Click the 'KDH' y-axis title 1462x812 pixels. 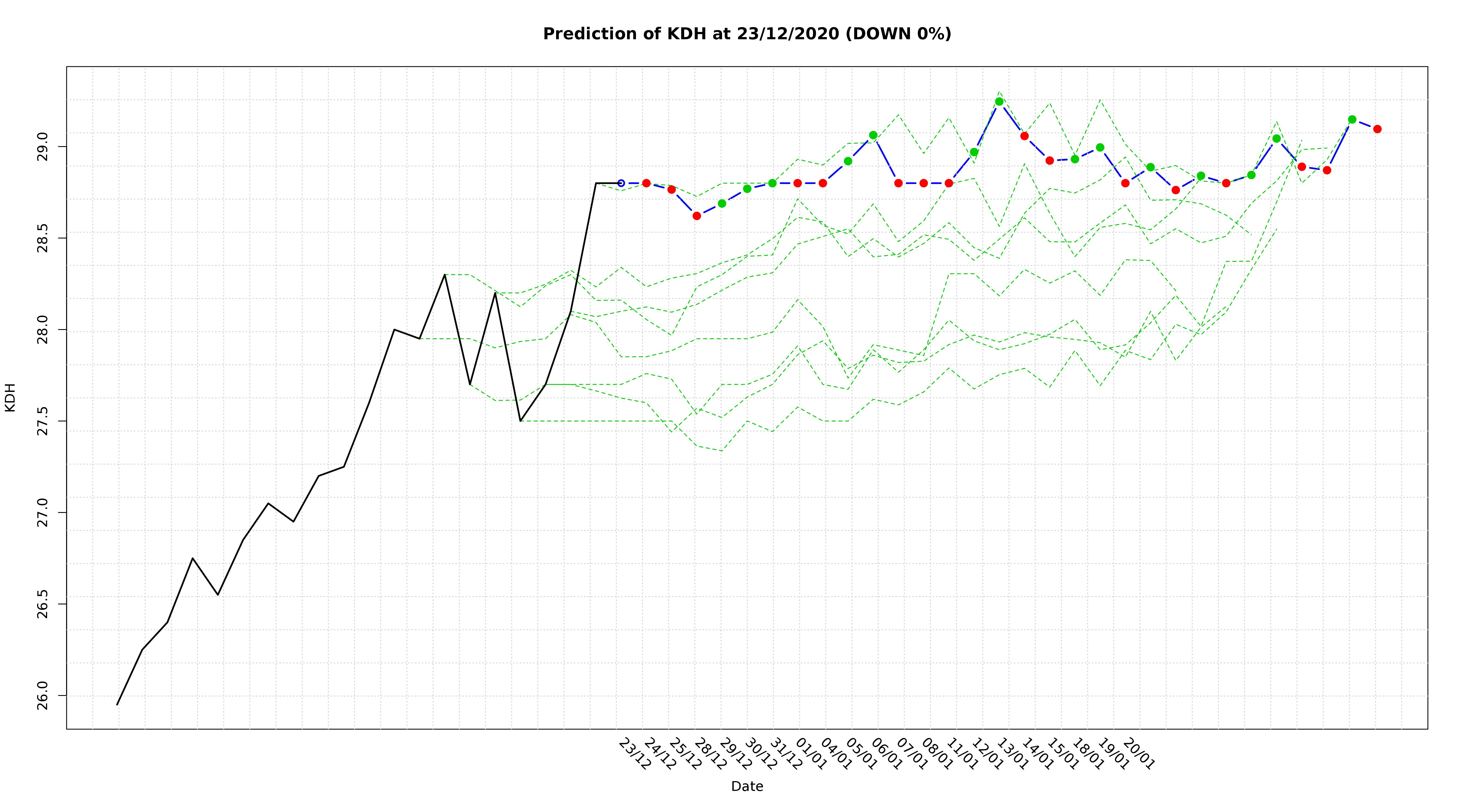[10, 397]
